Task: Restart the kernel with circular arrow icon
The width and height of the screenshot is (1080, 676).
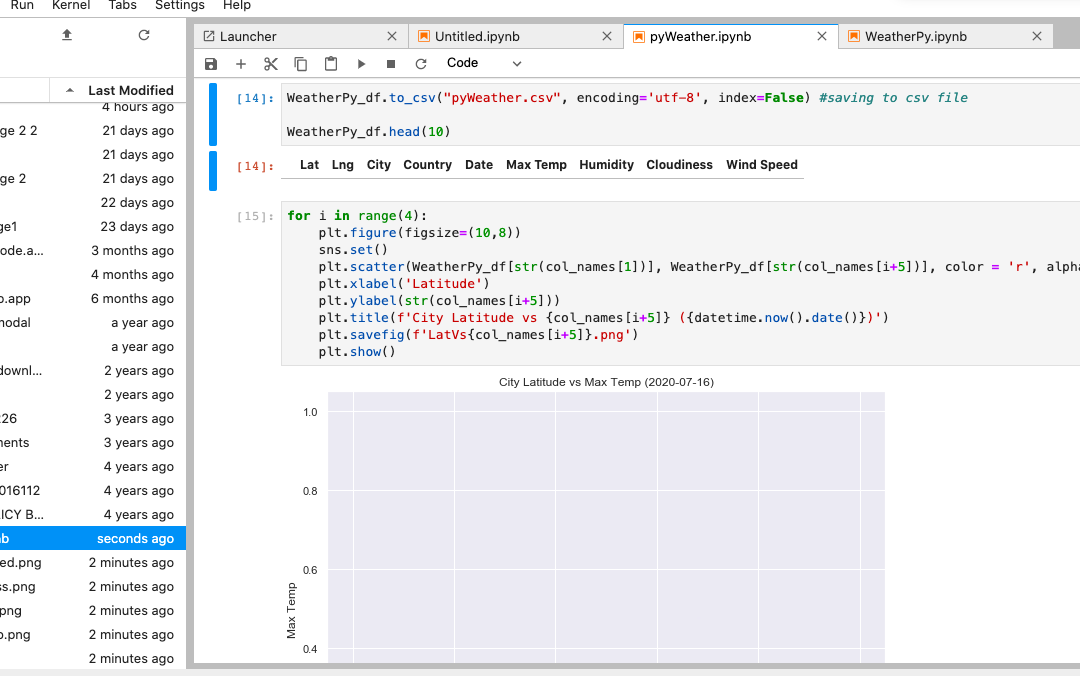Action: coord(421,64)
